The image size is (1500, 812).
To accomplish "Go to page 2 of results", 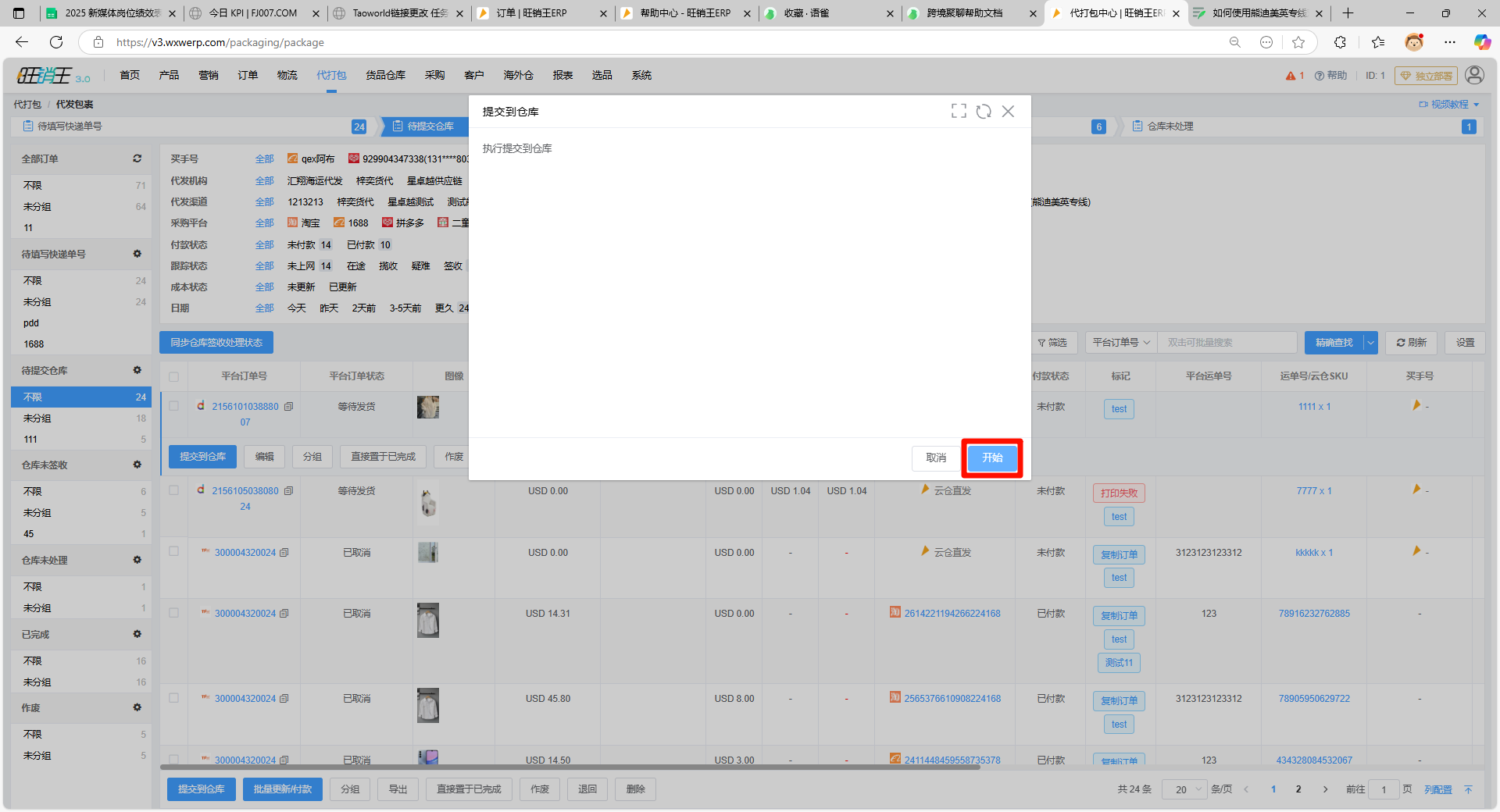I will coord(1298,789).
